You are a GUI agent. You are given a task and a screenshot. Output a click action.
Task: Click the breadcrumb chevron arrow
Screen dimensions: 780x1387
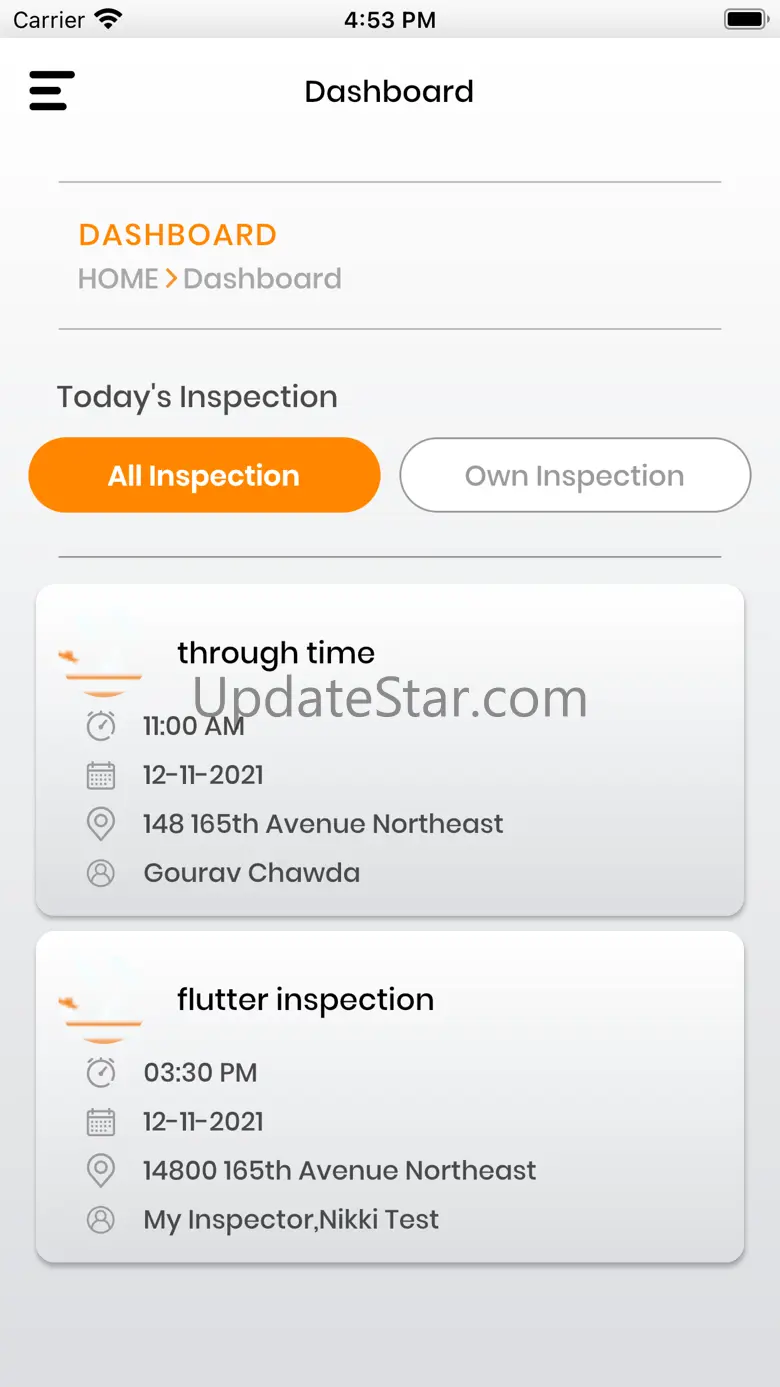pyautogui.click(x=171, y=278)
